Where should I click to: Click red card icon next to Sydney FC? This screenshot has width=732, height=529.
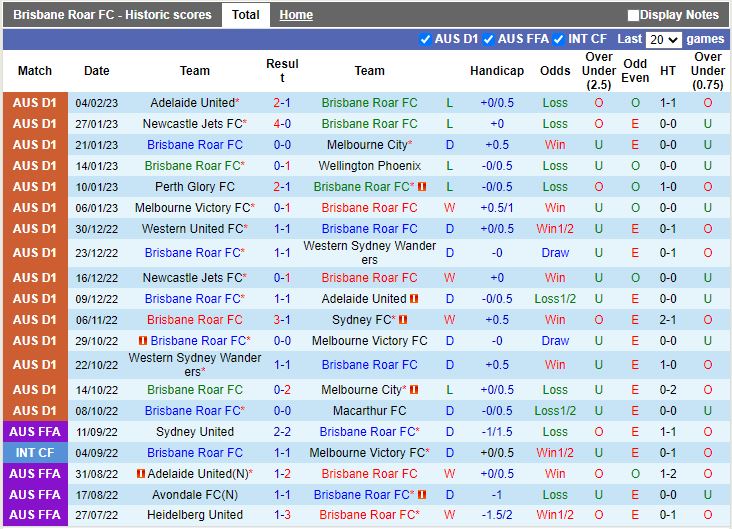[403, 320]
